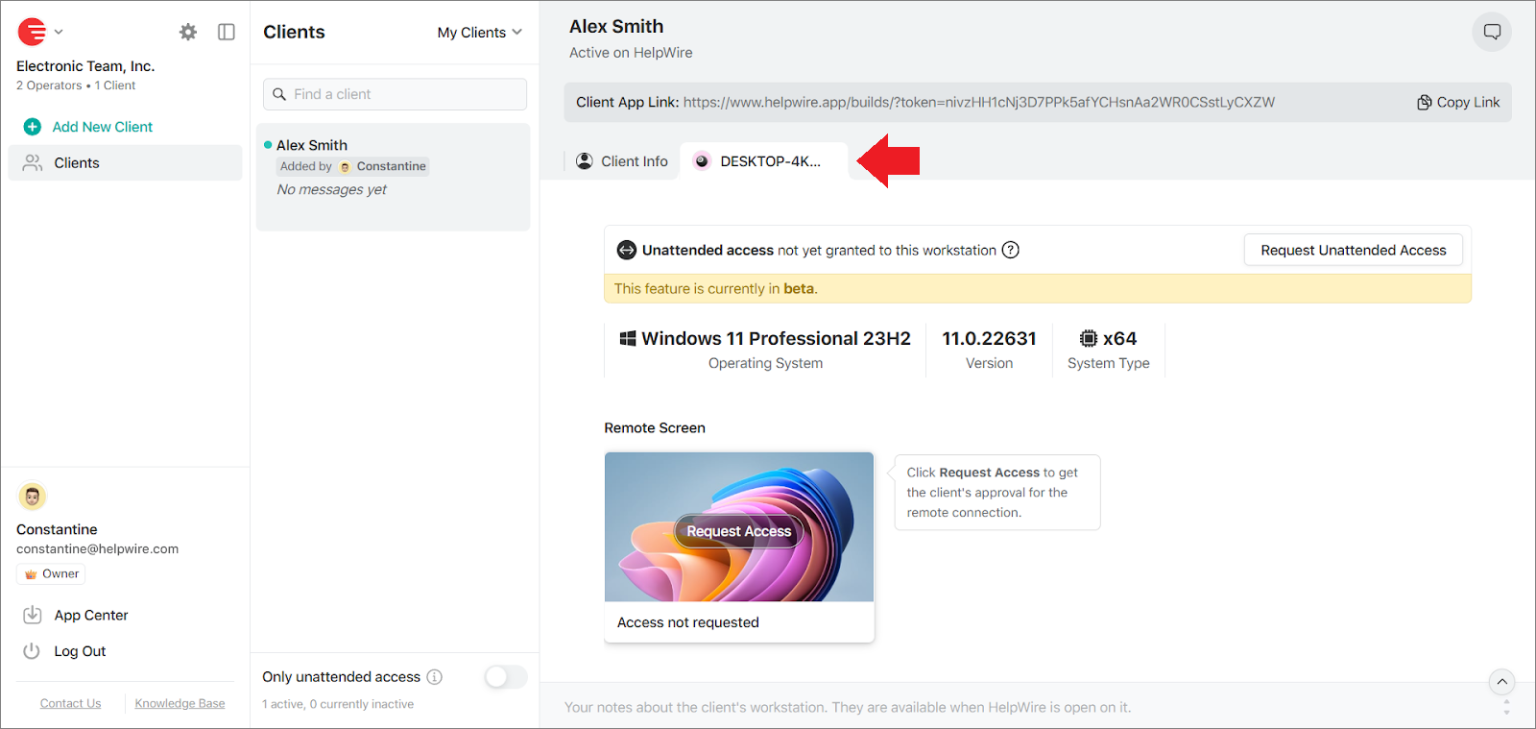The width and height of the screenshot is (1536, 729).
Task: Open the chat icon at top right
Action: click(x=1492, y=32)
